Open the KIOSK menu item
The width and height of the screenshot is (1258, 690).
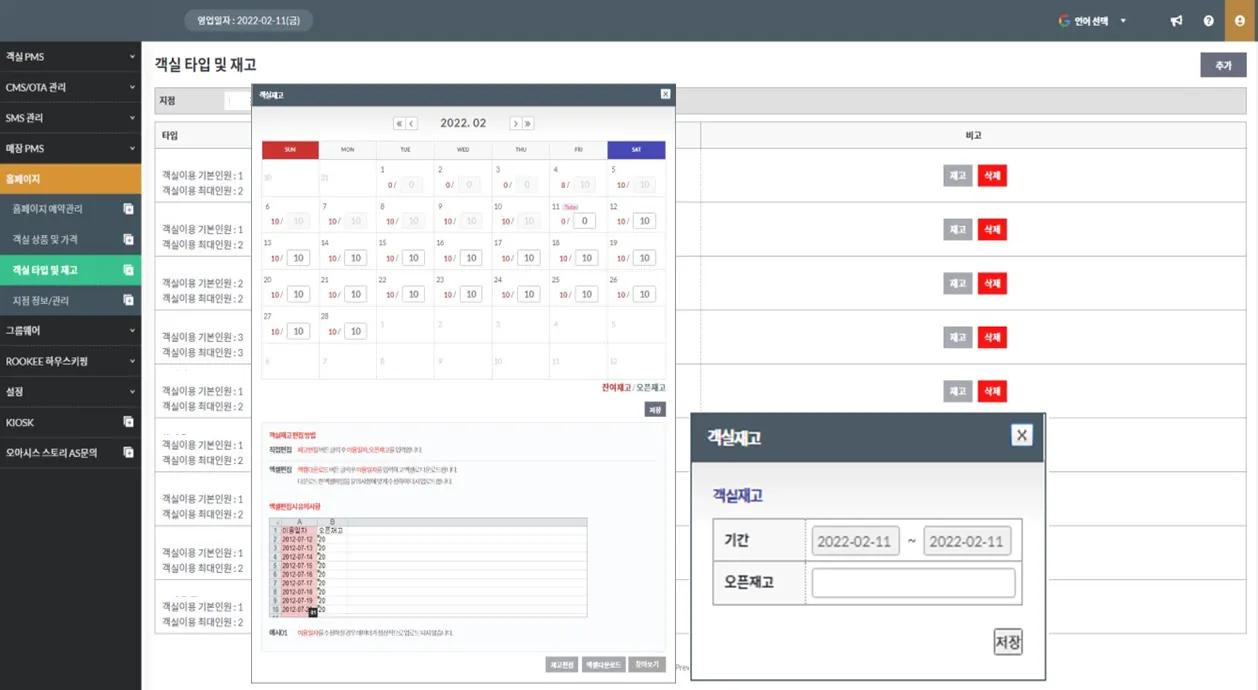[70, 422]
